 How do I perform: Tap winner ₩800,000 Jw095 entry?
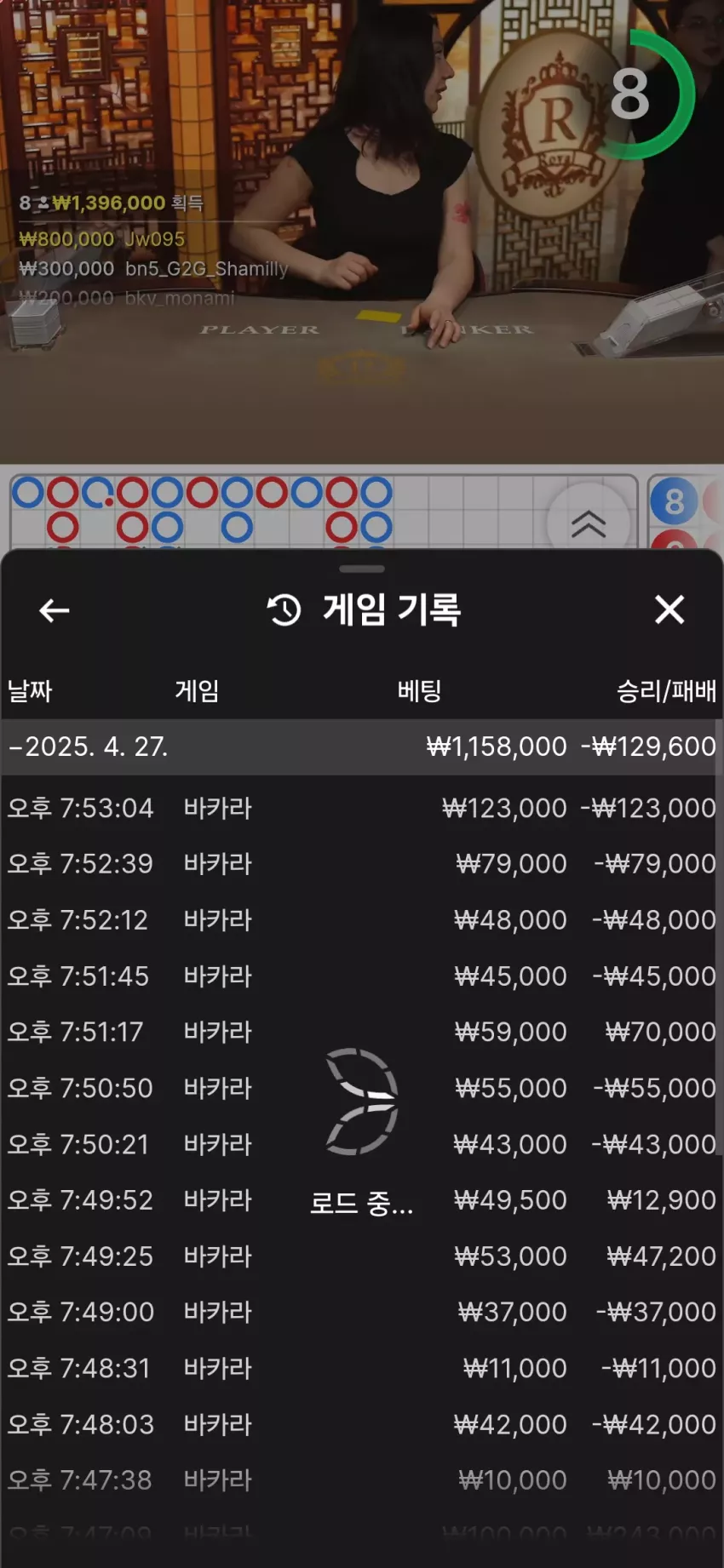click(x=102, y=239)
